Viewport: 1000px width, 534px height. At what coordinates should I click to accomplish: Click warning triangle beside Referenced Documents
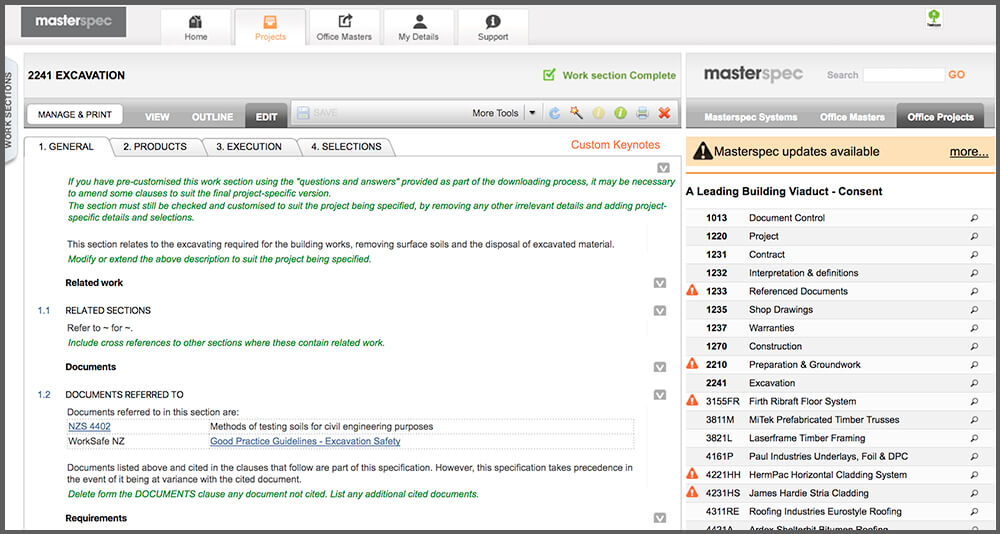(x=692, y=291)
